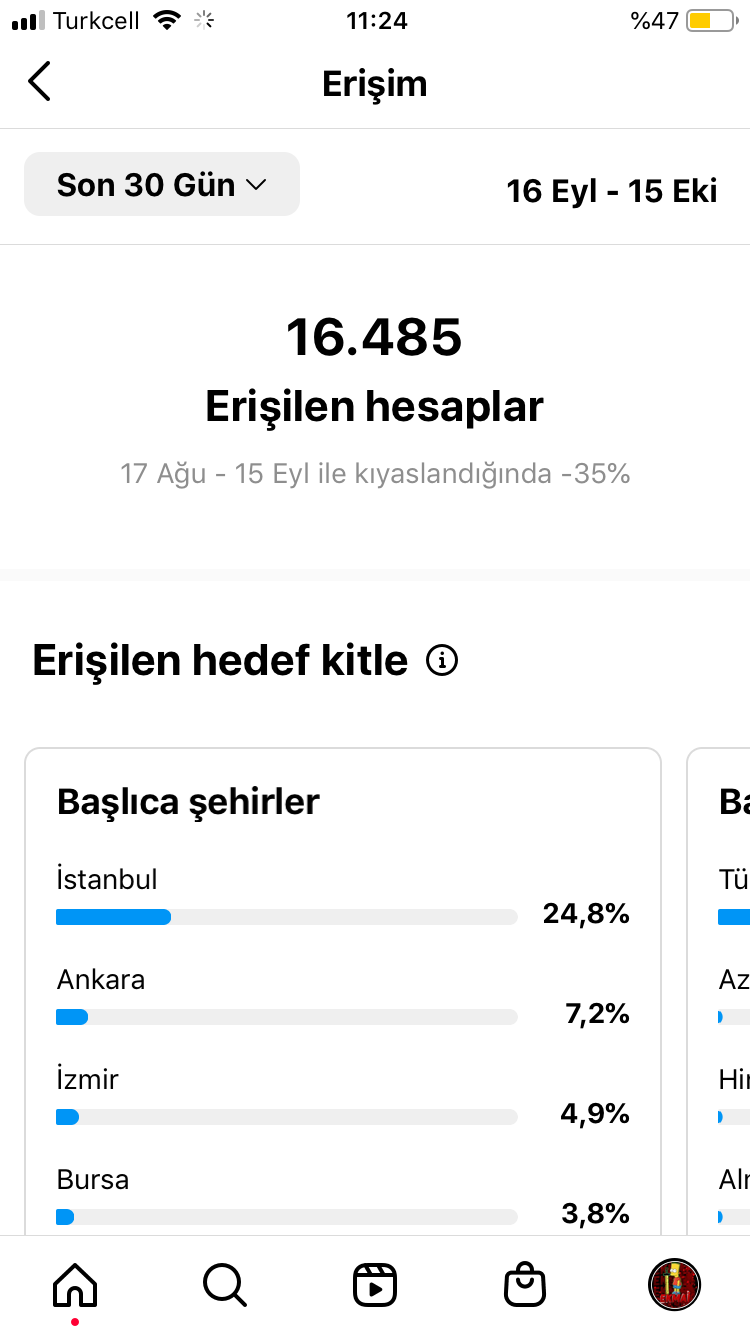Tap the chevron next to Son 30 Gün
Viewport: 750px width, 1334px height.
(x=256, y=185)
